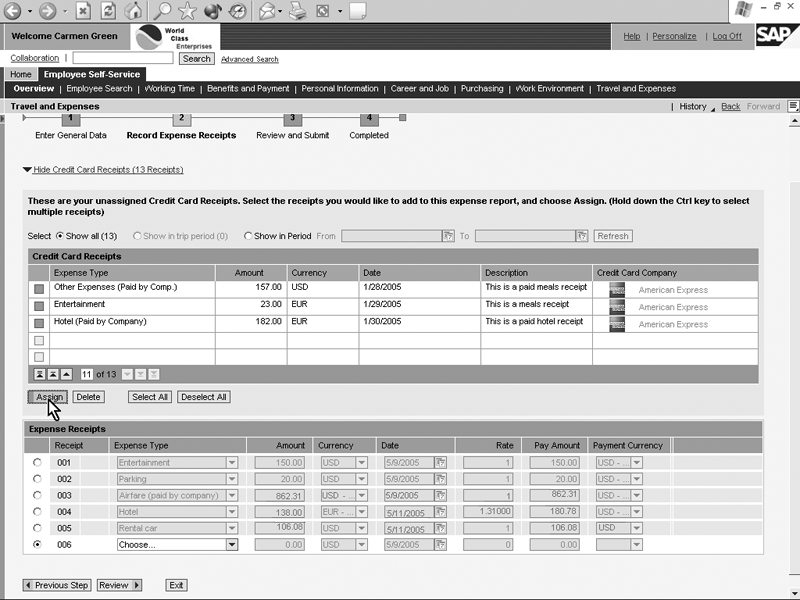Click the Assign button
This screenshot has width=800, height=600.
(48, 397)
